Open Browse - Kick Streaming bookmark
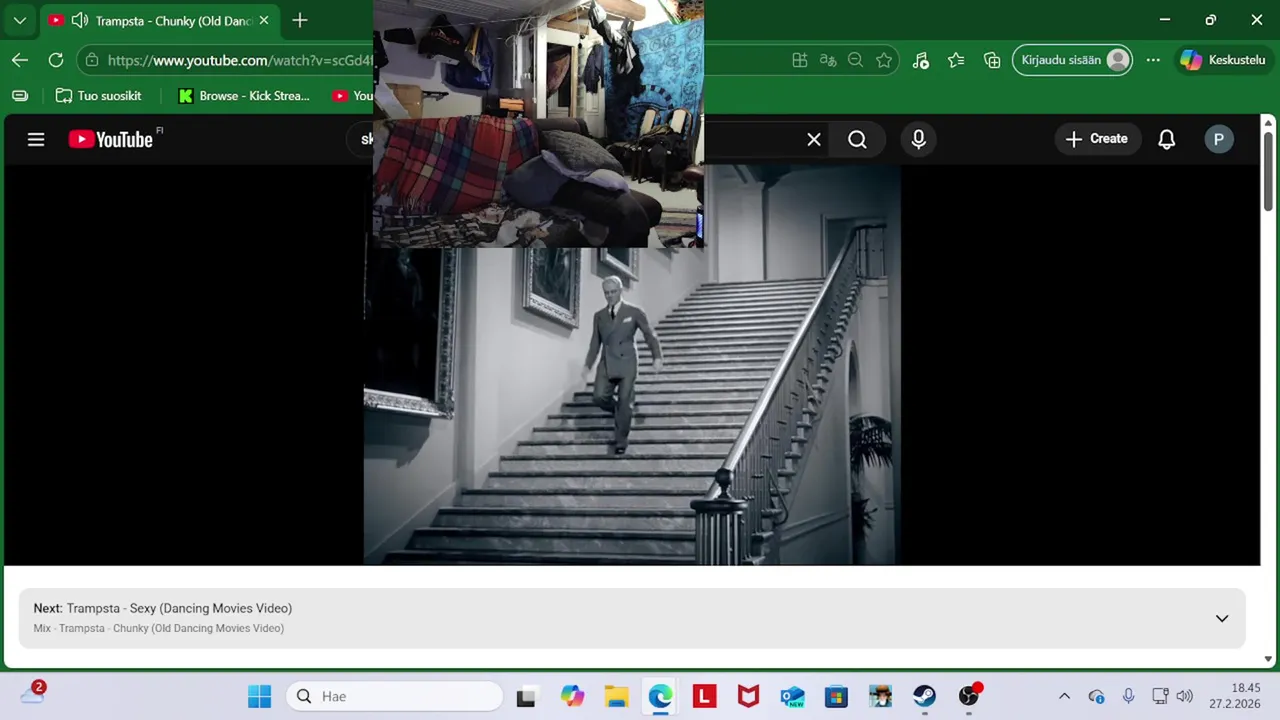Viewport: 1280px width, 720px height. [244, 96]
